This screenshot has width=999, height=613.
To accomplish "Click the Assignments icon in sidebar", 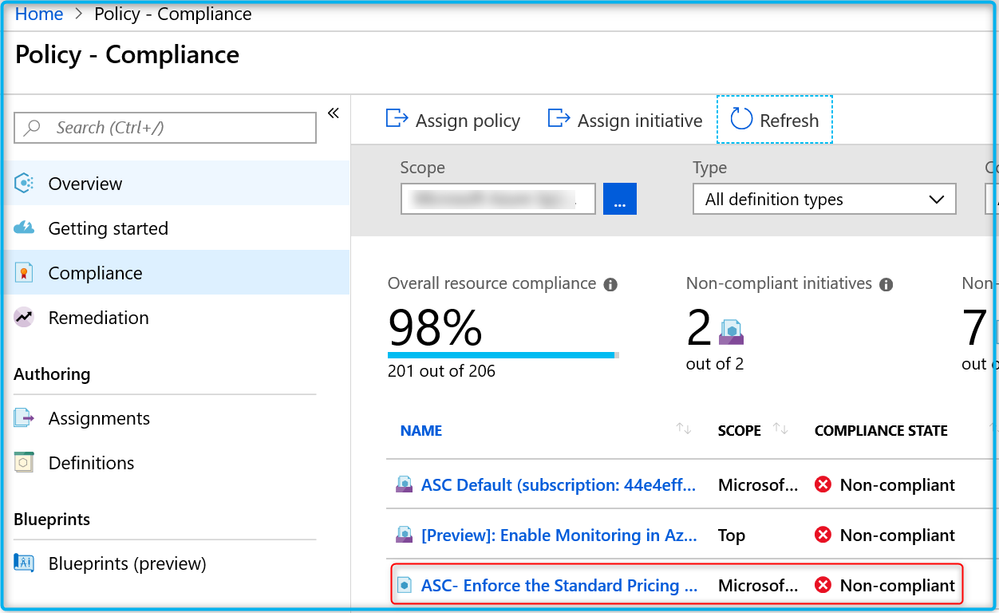I will 24,418.
